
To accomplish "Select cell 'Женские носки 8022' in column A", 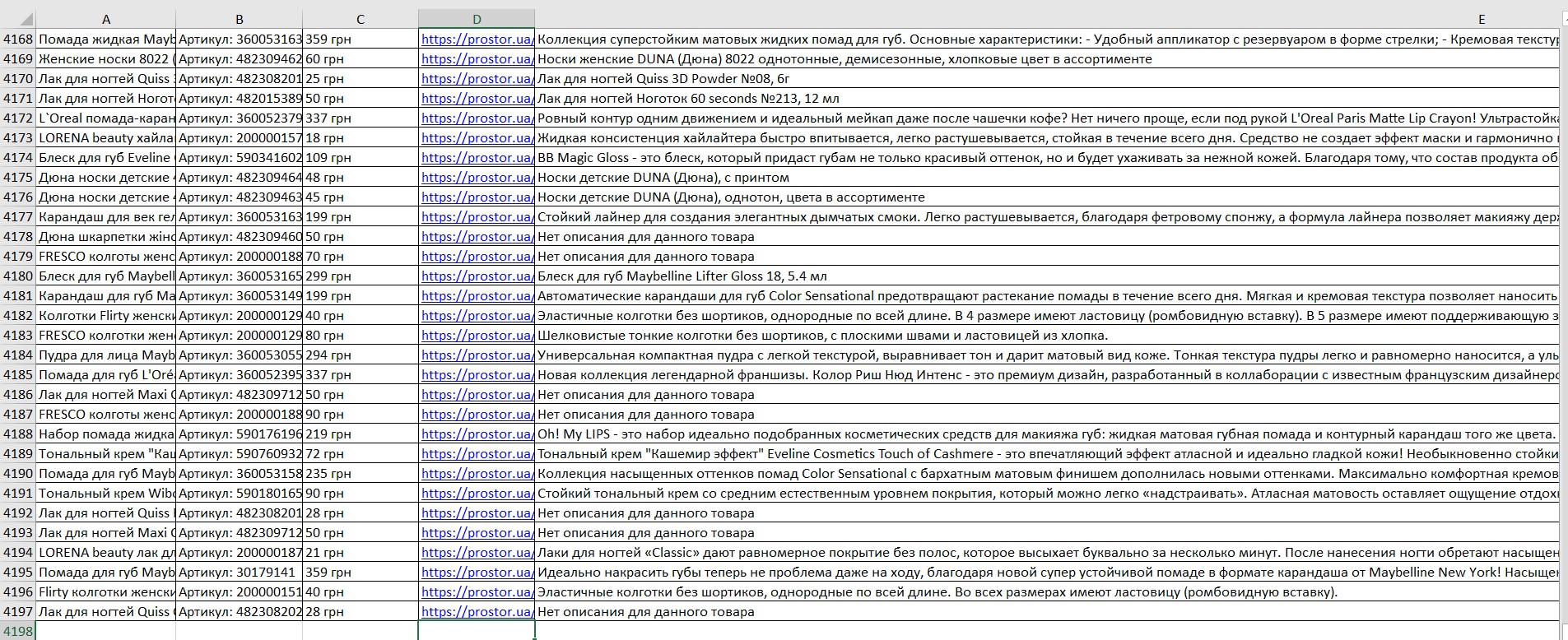I will pyautogui.click(x=106, y=58).
